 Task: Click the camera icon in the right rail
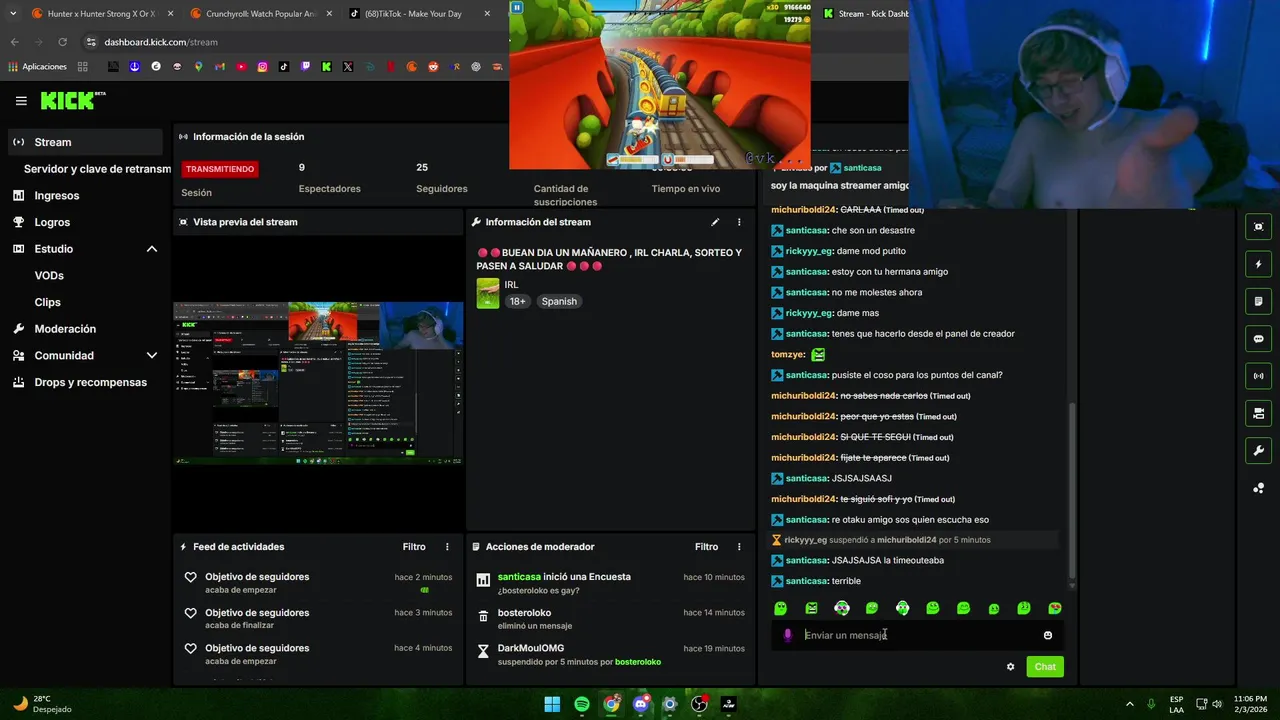coord(1258,413)
